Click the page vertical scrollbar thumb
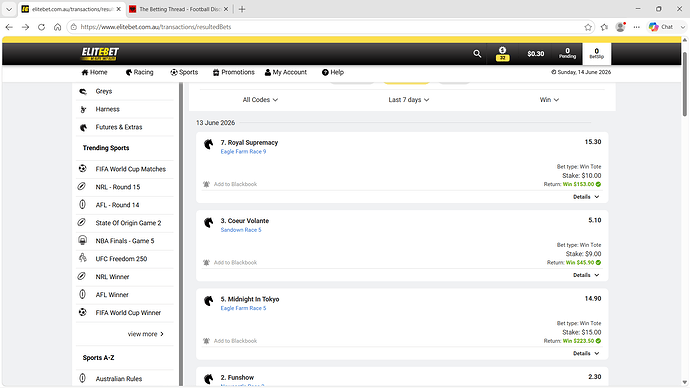Image resolution: width=690 pixels, height=388 pixels. click(x=685, y=84)
